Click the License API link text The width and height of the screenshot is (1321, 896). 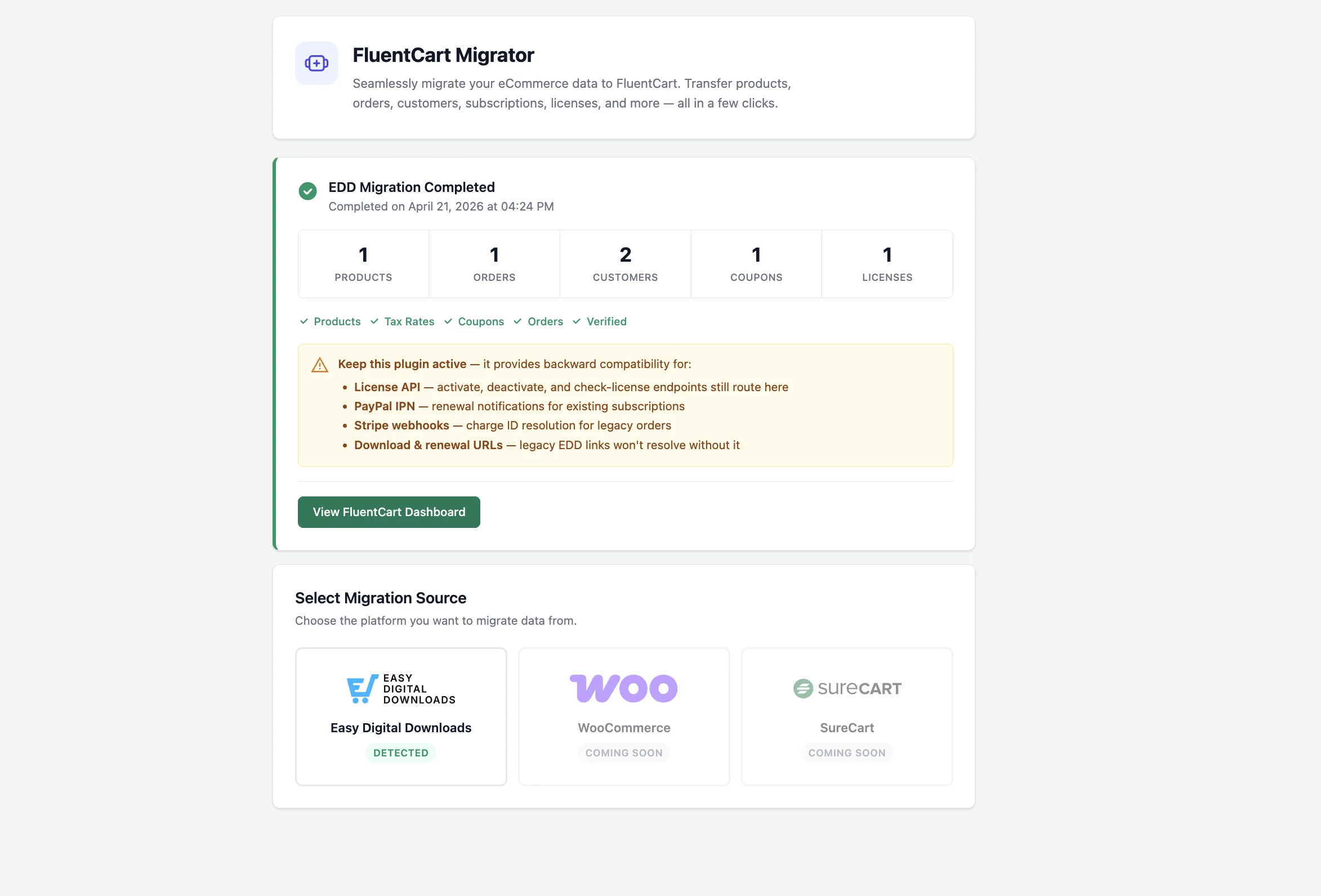[387, 387]
